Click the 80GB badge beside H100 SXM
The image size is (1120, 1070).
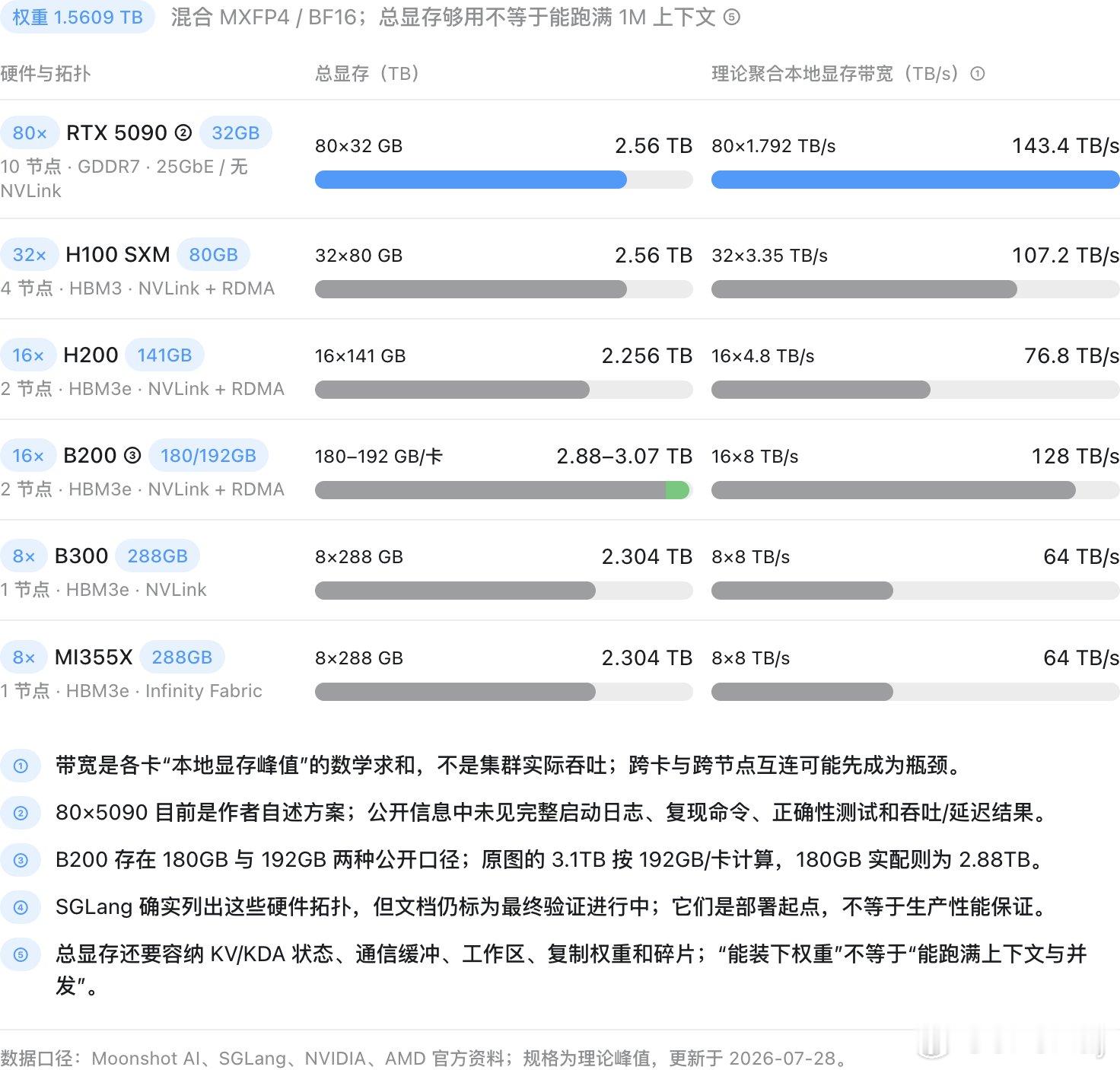coord(214,255)
